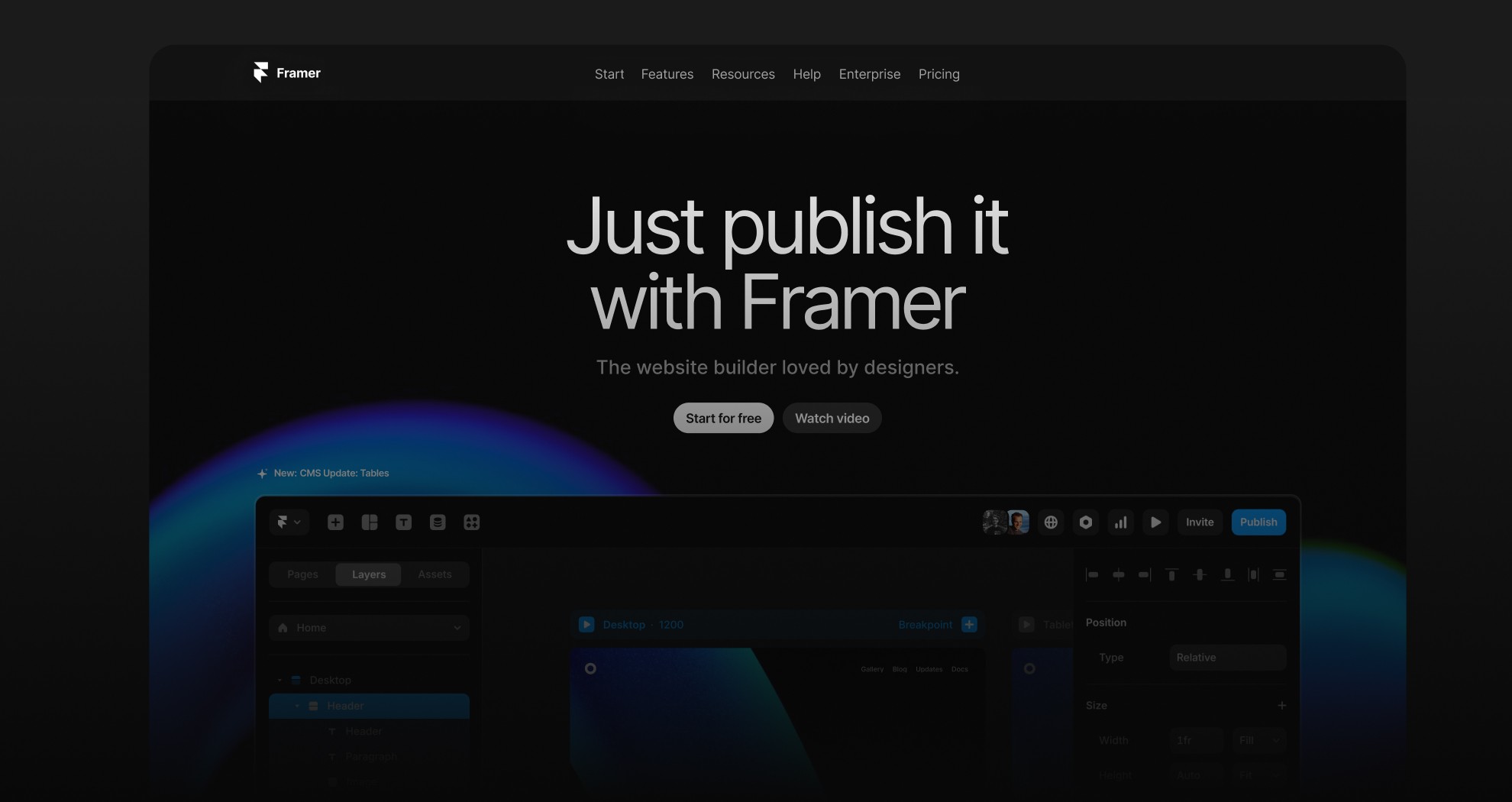
Task: Click the Desktop breakpoint play icon
Action: tap(586, 625)
